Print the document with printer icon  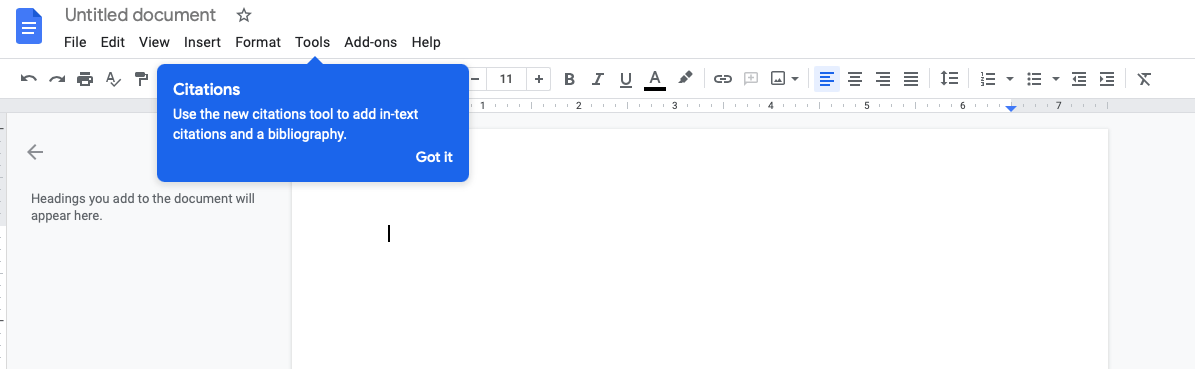click(x=85, y=79)
